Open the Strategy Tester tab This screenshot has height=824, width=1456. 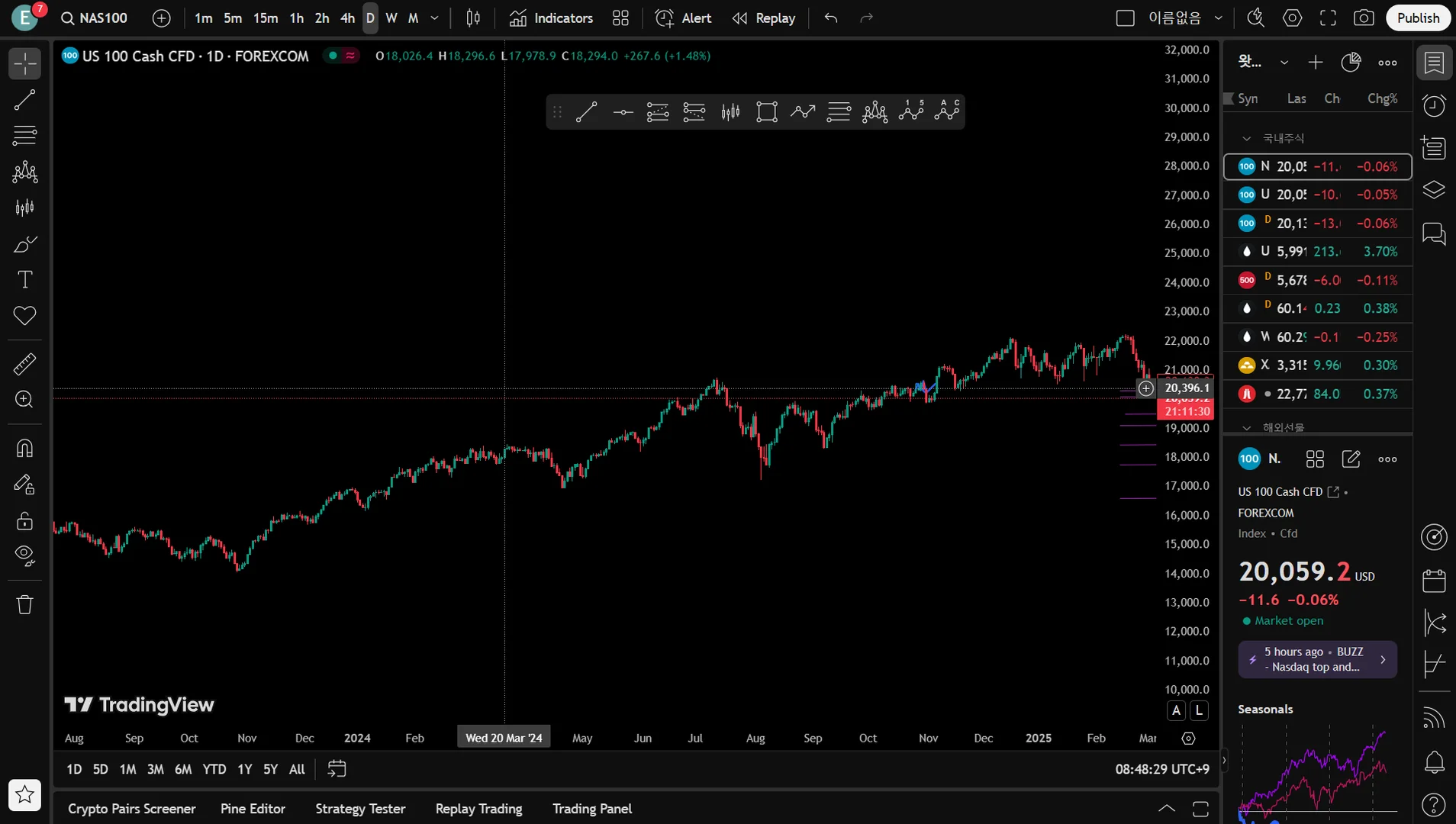point(360,809)
